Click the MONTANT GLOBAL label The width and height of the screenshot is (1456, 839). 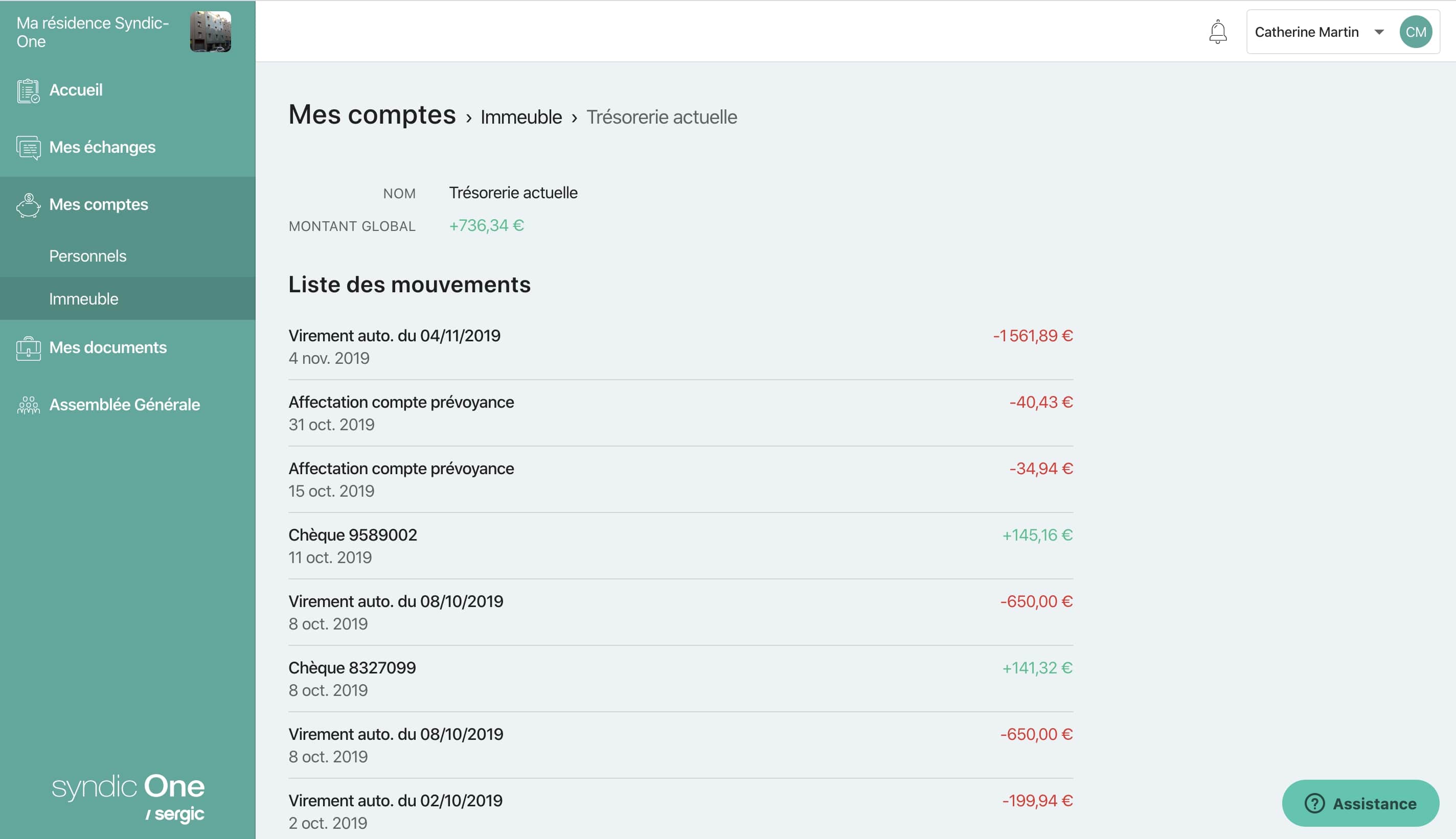352,226
